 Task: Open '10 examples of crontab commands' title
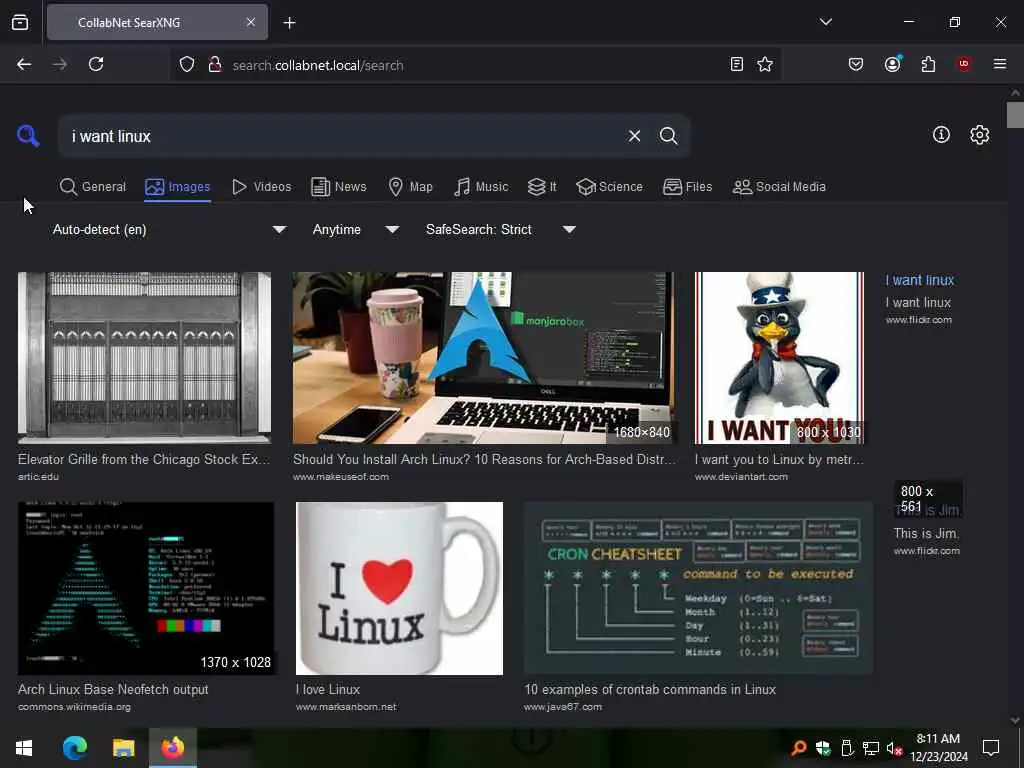(650, 689)
